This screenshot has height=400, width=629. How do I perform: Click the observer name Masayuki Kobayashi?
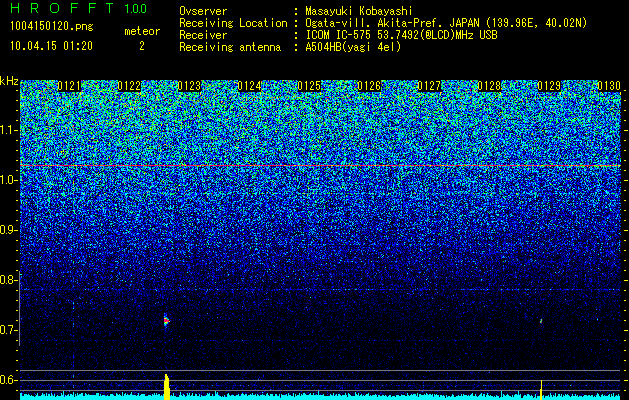[x=359, y=12]
